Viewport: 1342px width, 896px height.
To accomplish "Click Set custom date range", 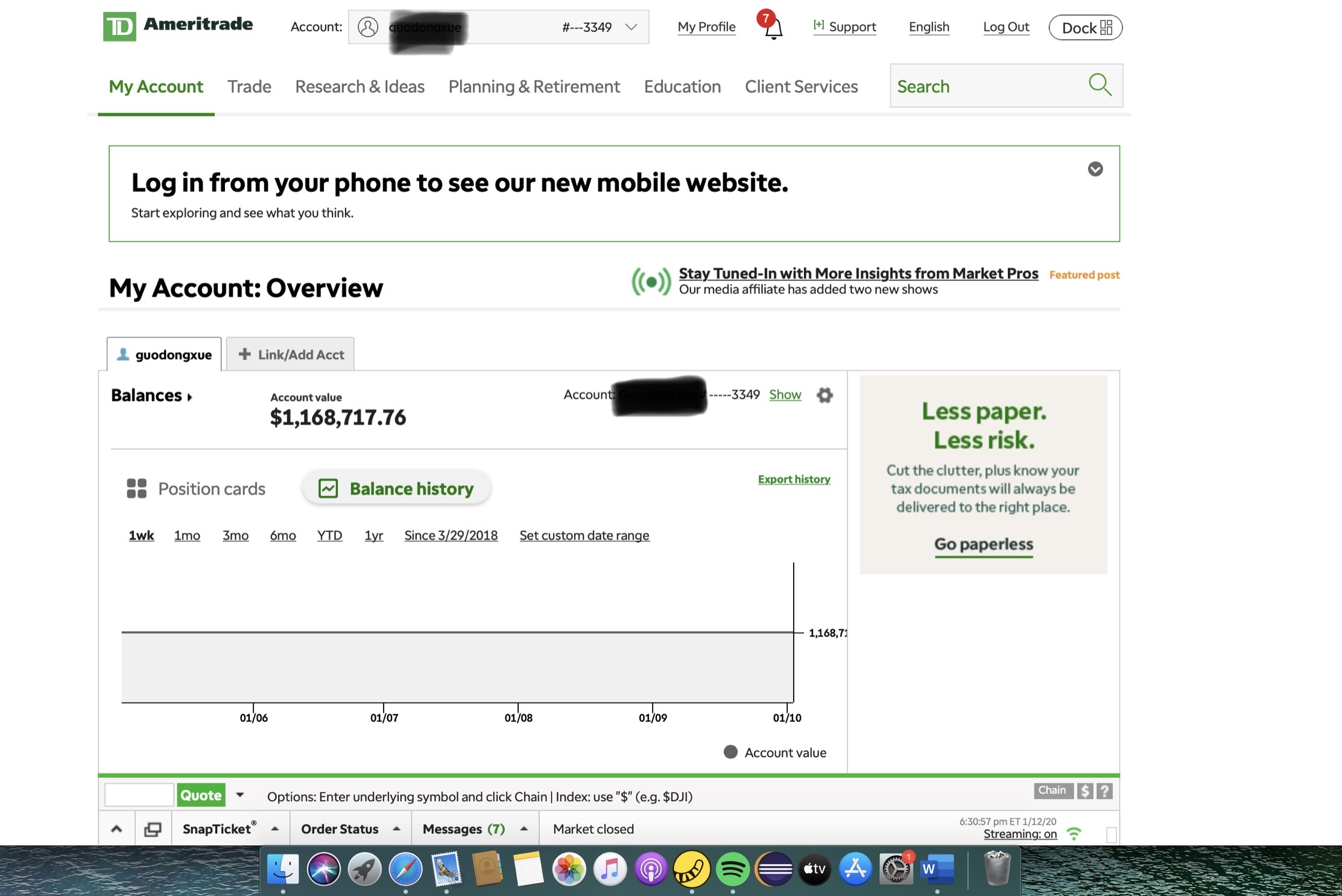I will 584,535.
